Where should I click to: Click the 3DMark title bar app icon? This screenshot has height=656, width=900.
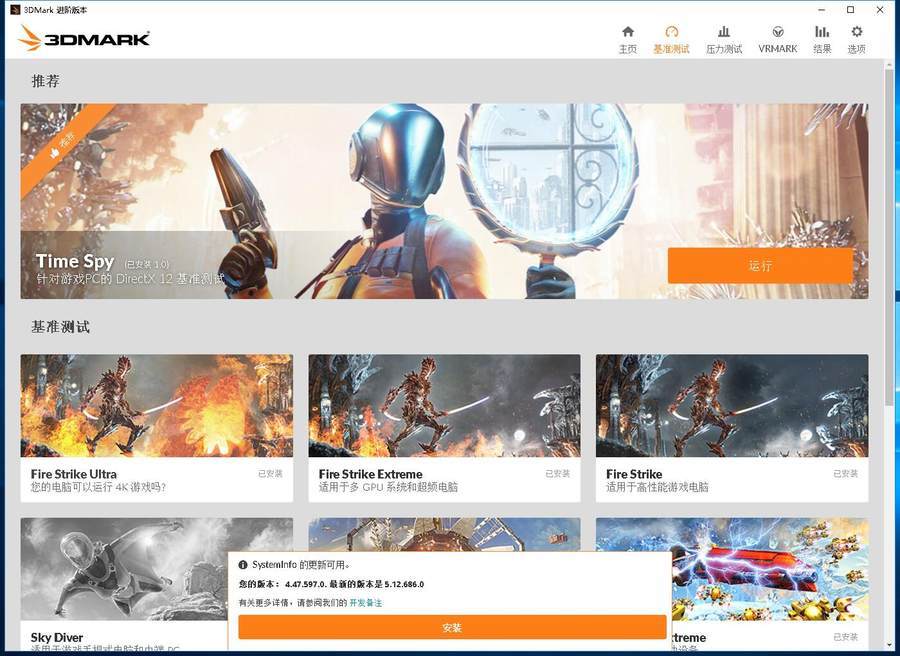point(15,10)
